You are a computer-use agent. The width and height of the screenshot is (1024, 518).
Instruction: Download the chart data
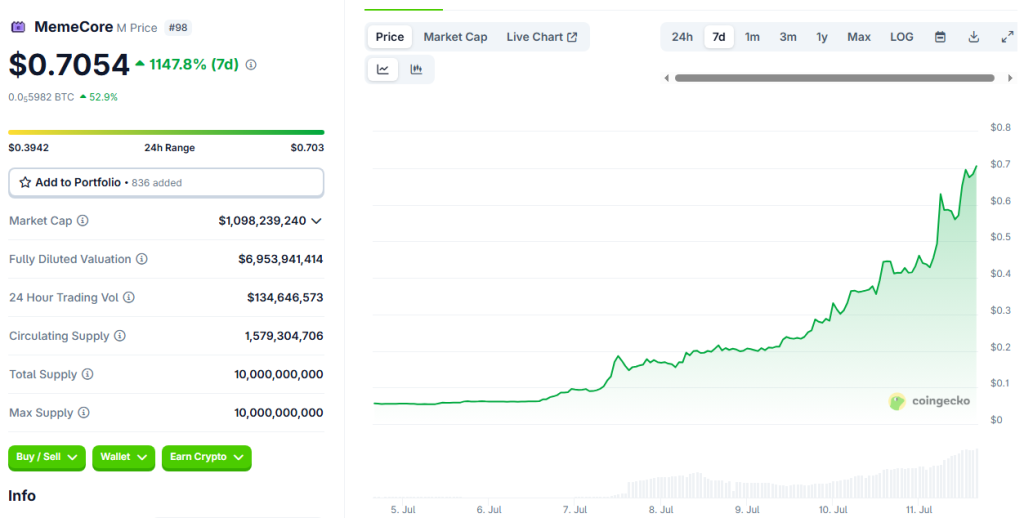tap(974, 37)
